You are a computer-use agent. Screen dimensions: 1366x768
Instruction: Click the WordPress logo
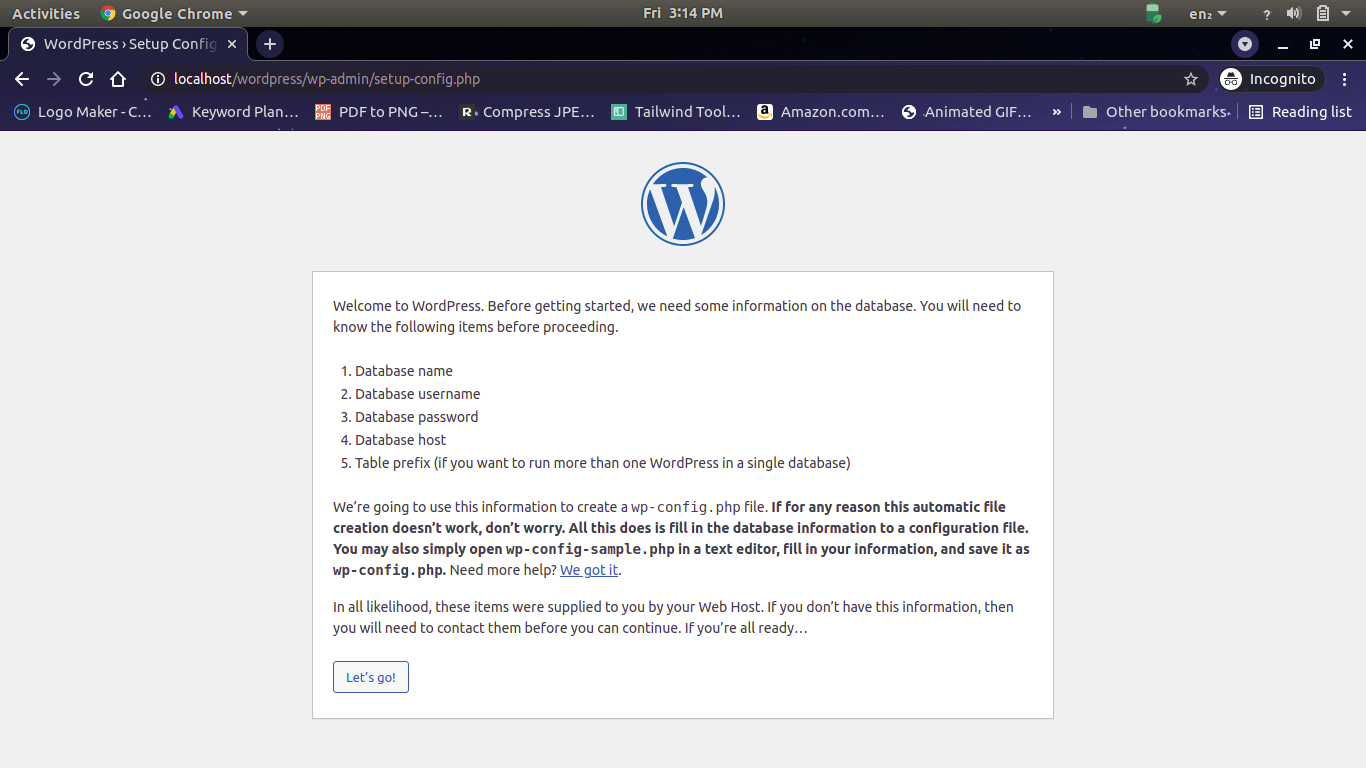[683, 204]
